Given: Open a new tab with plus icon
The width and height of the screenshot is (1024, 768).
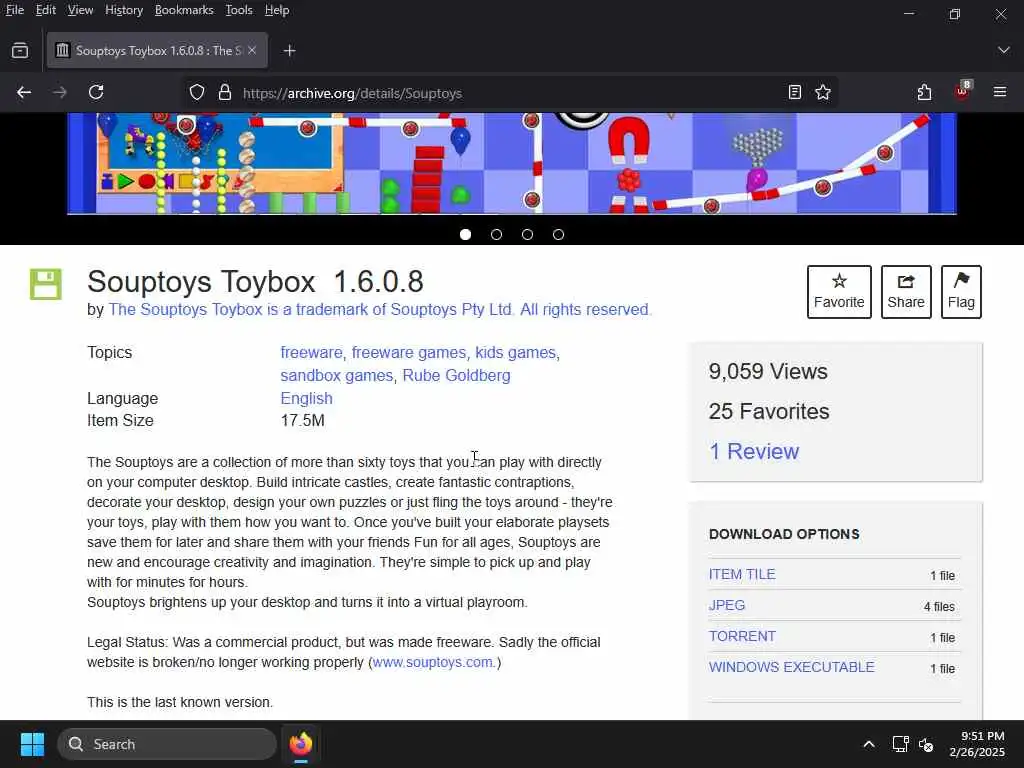Looking at the screenshot, I should (x=289, y=50).
